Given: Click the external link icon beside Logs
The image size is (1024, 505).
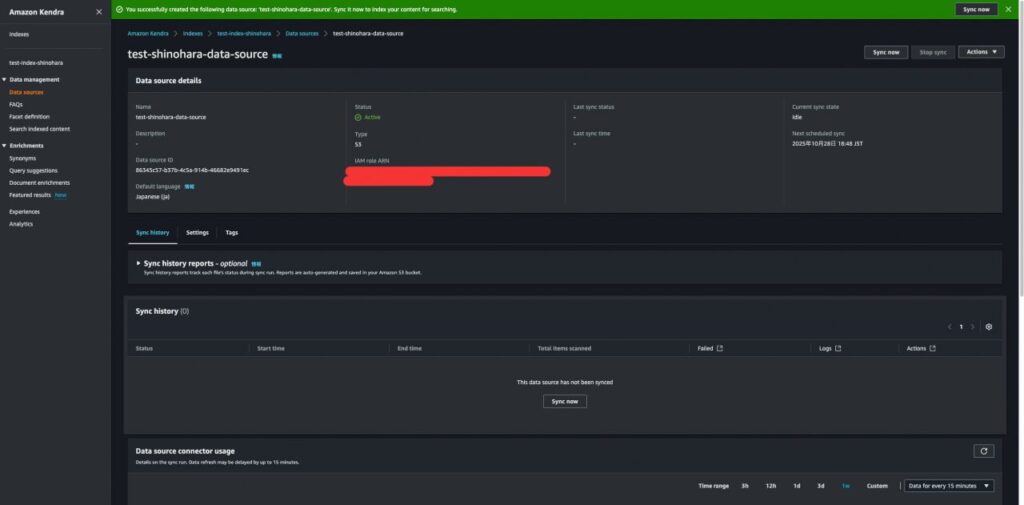Looking at the screenshot, I should pos(837,349).
